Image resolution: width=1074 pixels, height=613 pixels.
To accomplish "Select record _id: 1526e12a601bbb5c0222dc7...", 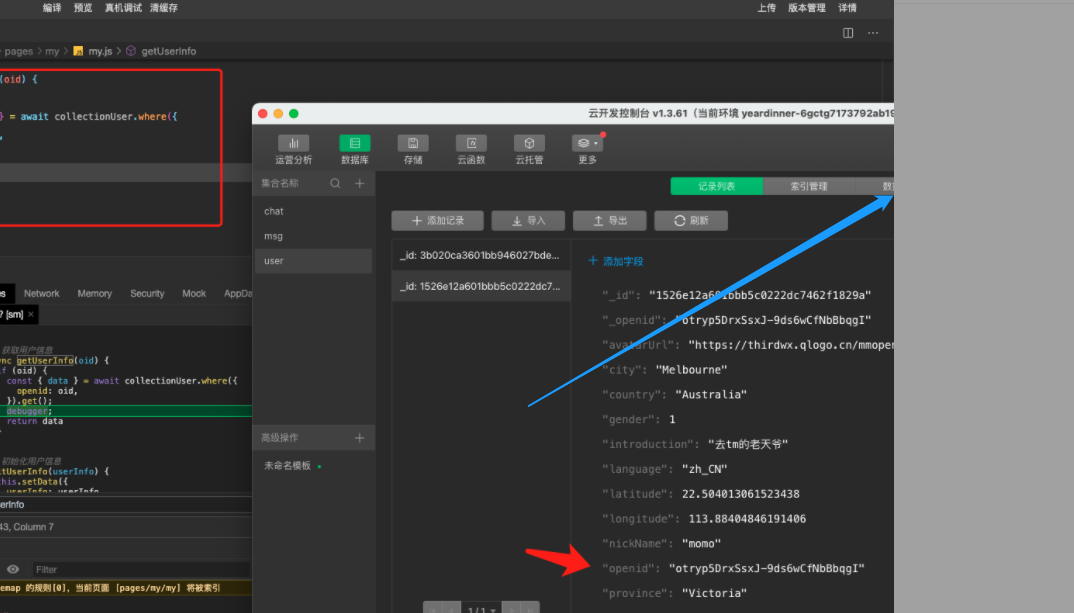I will [481, 286].
